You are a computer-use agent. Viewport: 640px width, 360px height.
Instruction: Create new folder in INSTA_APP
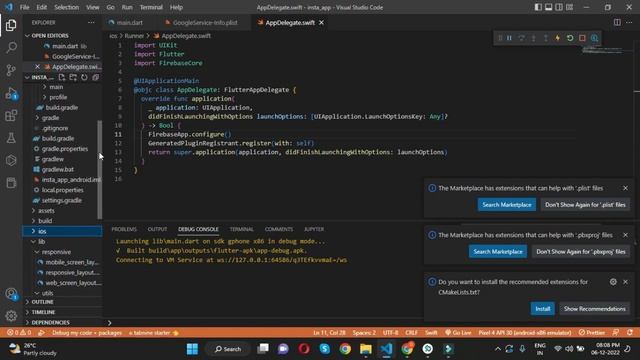(x=73, y=77)
